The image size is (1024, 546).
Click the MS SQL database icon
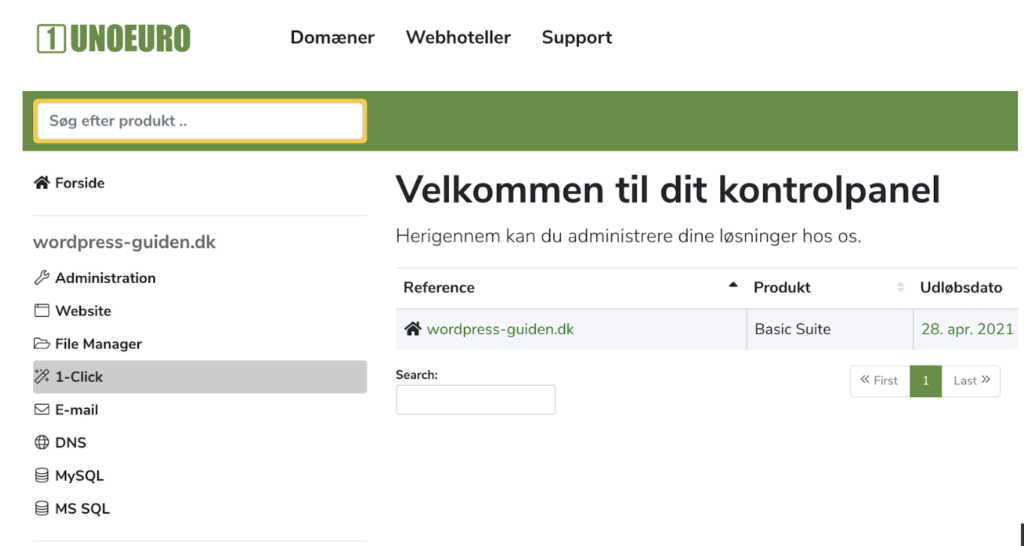tap(42, 508)
